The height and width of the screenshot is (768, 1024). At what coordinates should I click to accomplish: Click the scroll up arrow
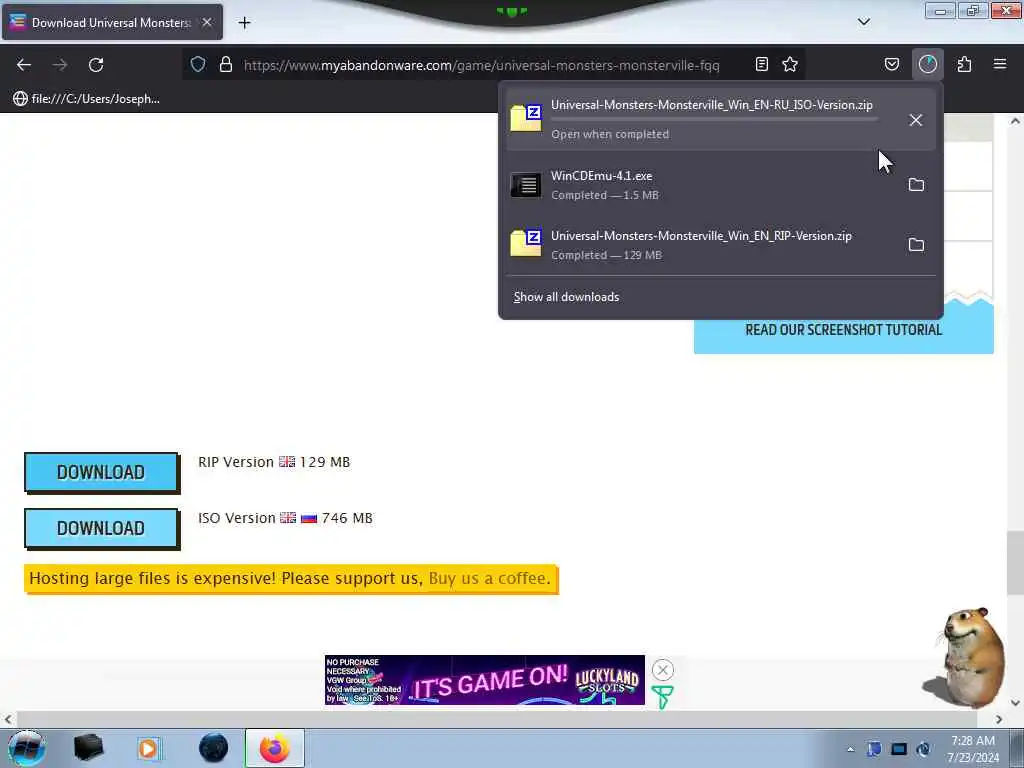click(1015, 121)
